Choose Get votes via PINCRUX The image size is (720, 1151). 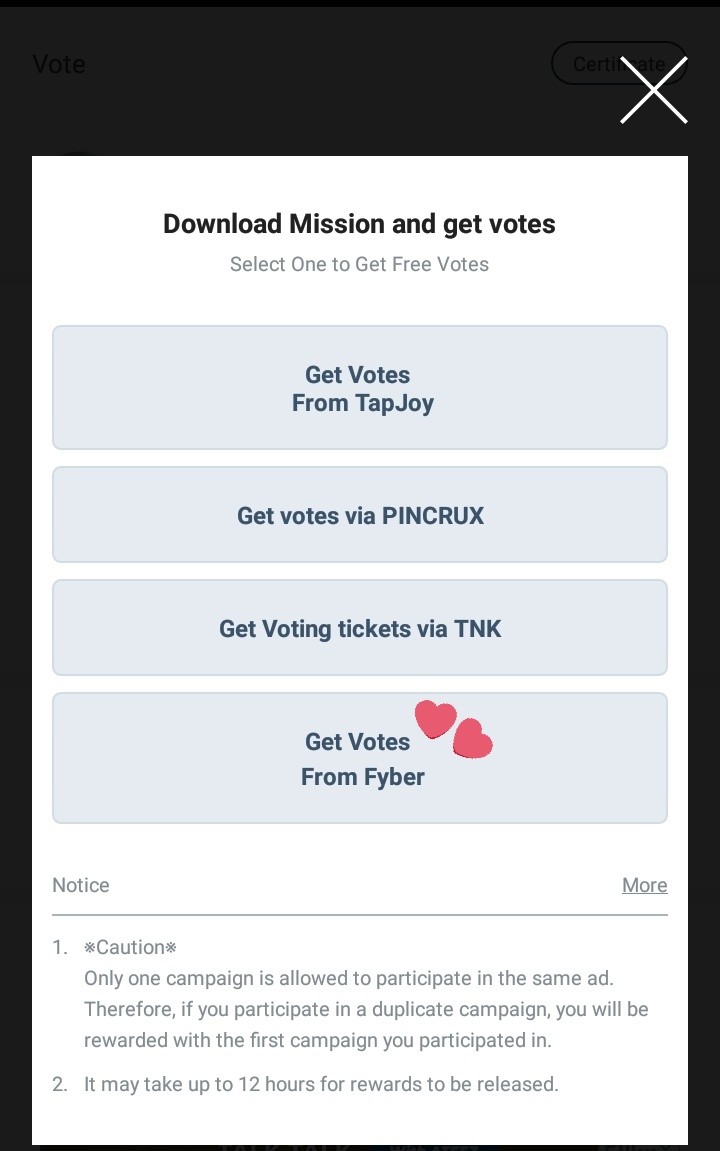coord(359,515)
